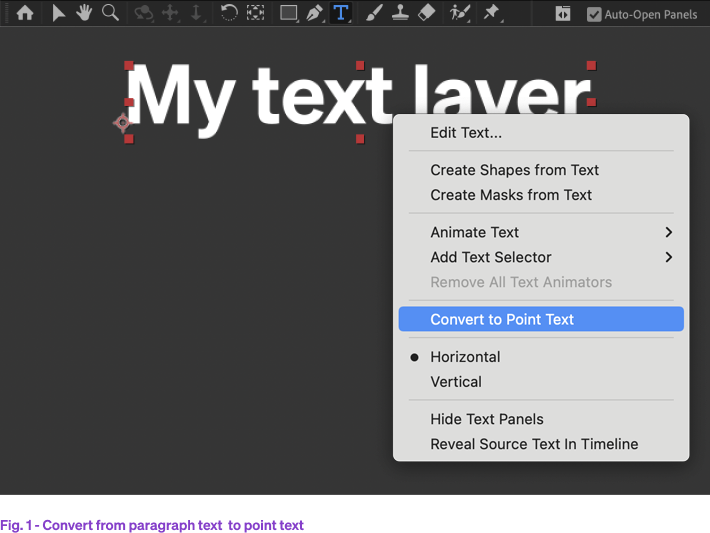Expand the Animate Text submenu
The image size is (710, 533).
541,232
